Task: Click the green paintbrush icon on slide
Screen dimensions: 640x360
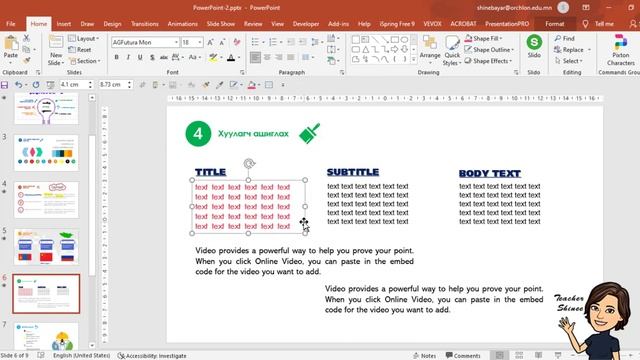Action: (309, 133)
